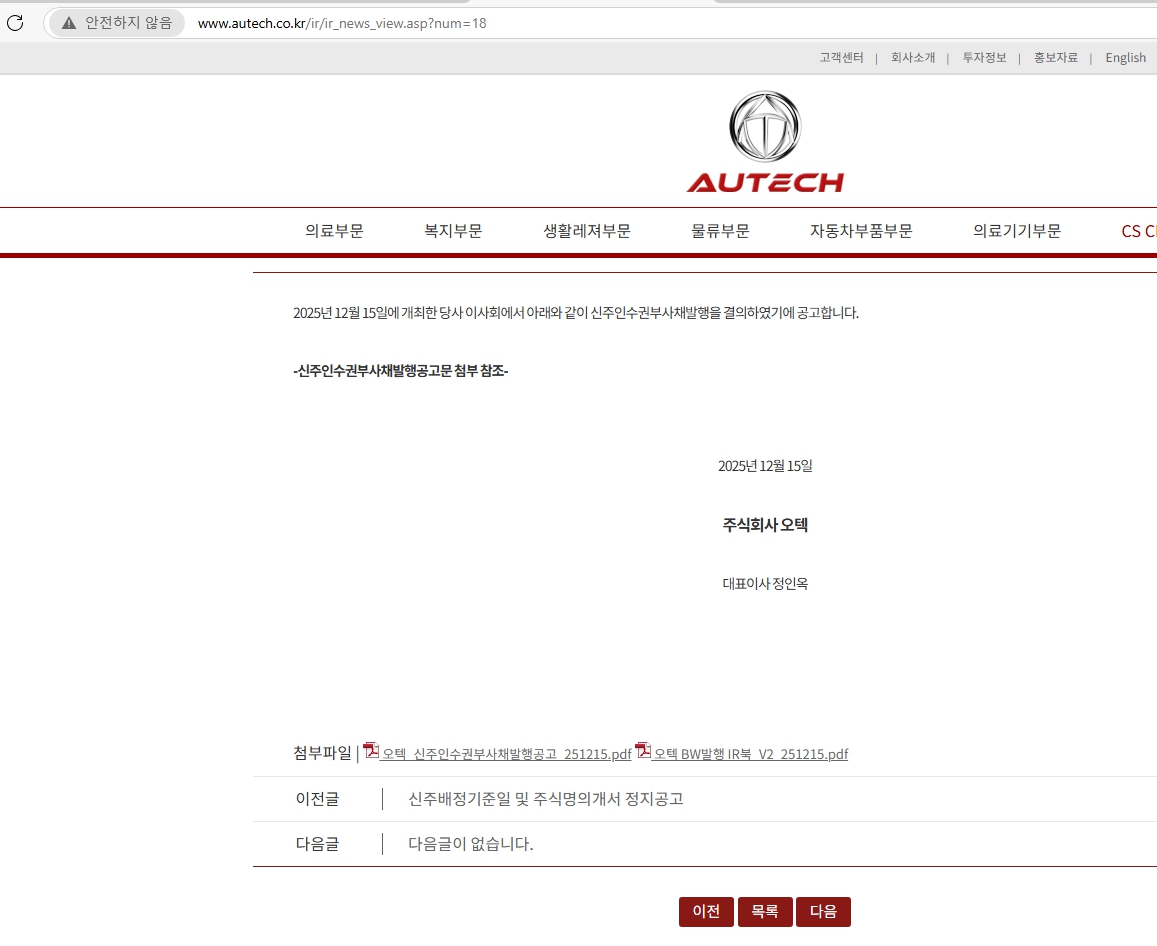
Task: Click the bold text 주식회사 오텍
Action: tap(765, 525)
